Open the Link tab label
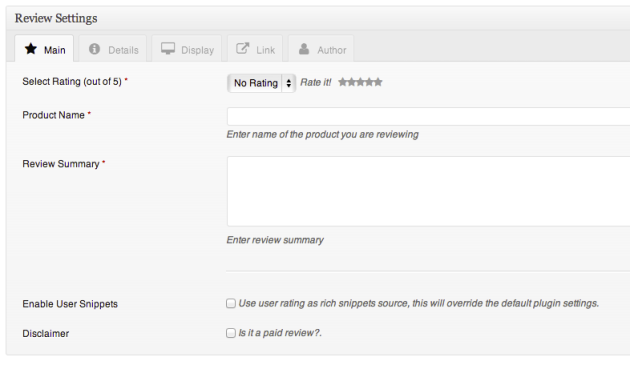 (x=266, y=50)
